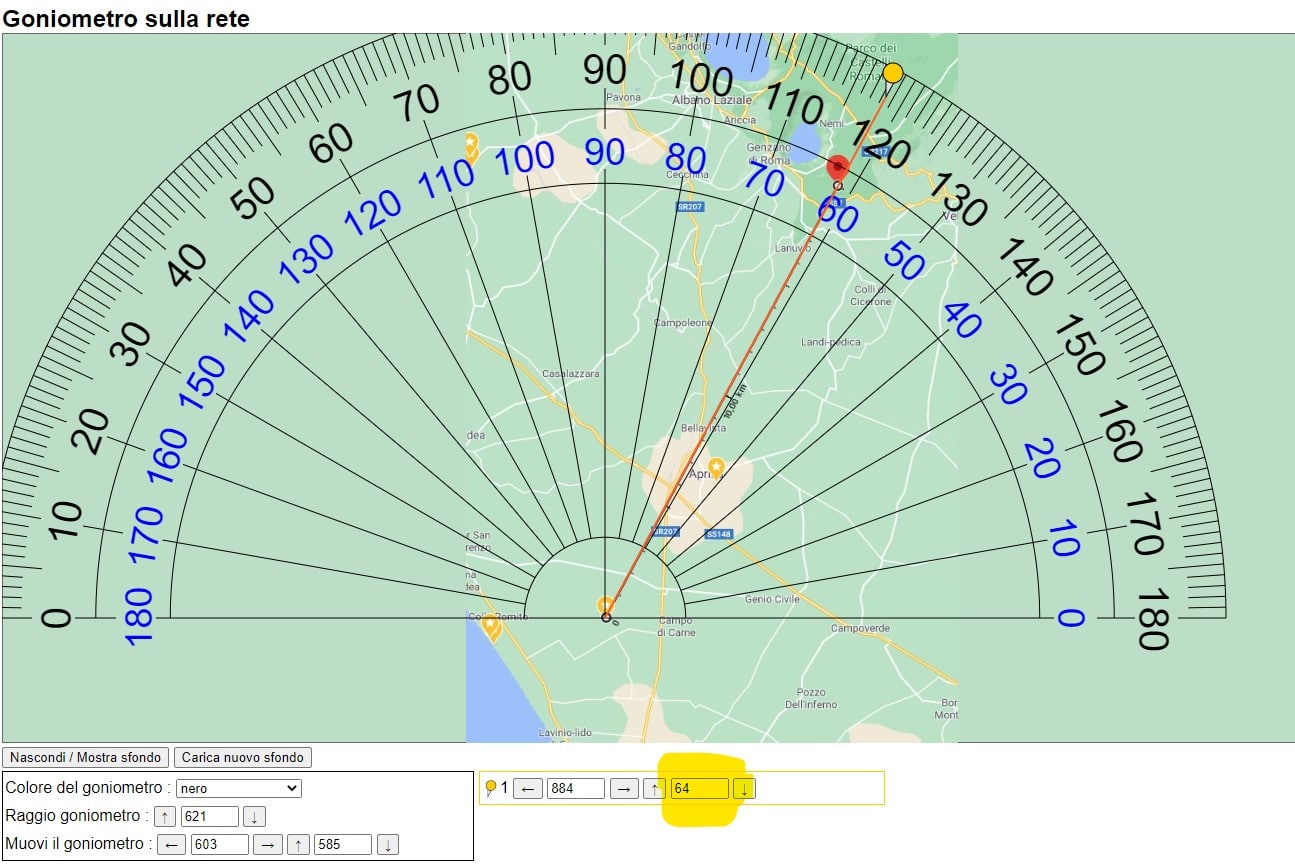Move pin 1 right with arrow button
The width and height of the screenshot is (1295, 867).
(x=624, y=788)
